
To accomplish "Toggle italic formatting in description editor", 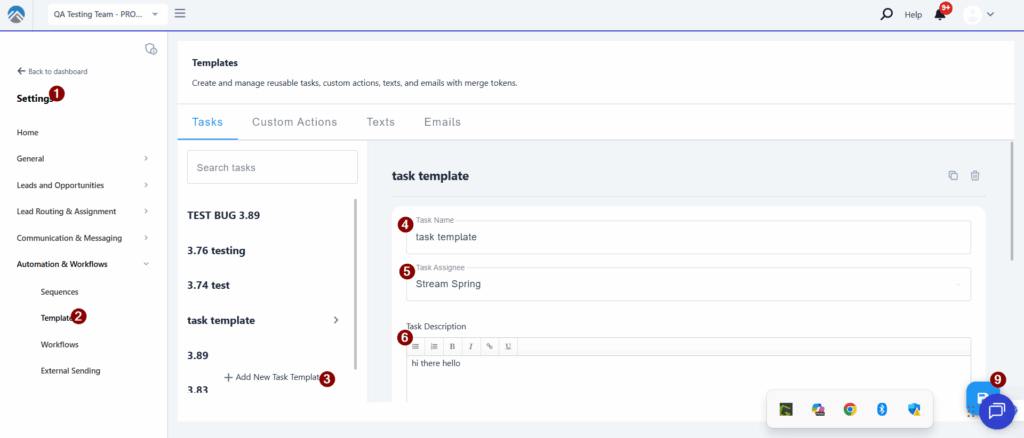I will click(470, 346).
